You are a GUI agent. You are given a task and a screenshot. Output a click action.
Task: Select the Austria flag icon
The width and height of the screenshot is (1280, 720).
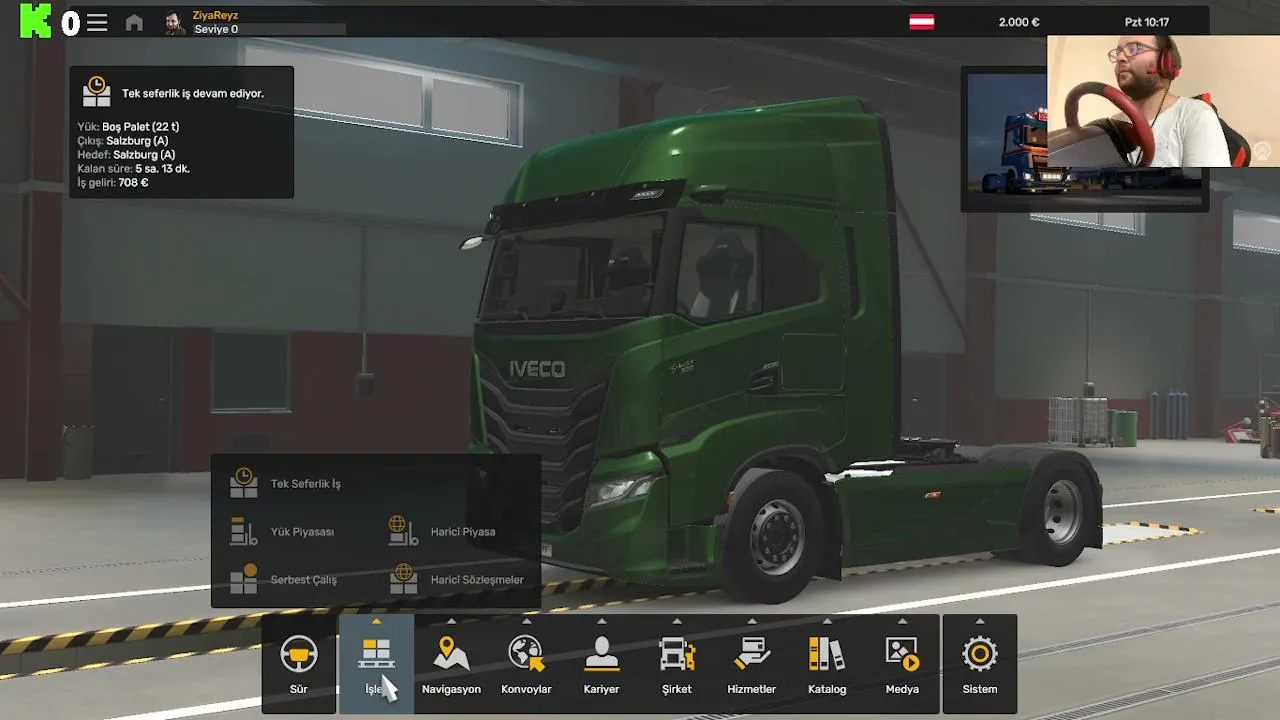coord(922,22)
